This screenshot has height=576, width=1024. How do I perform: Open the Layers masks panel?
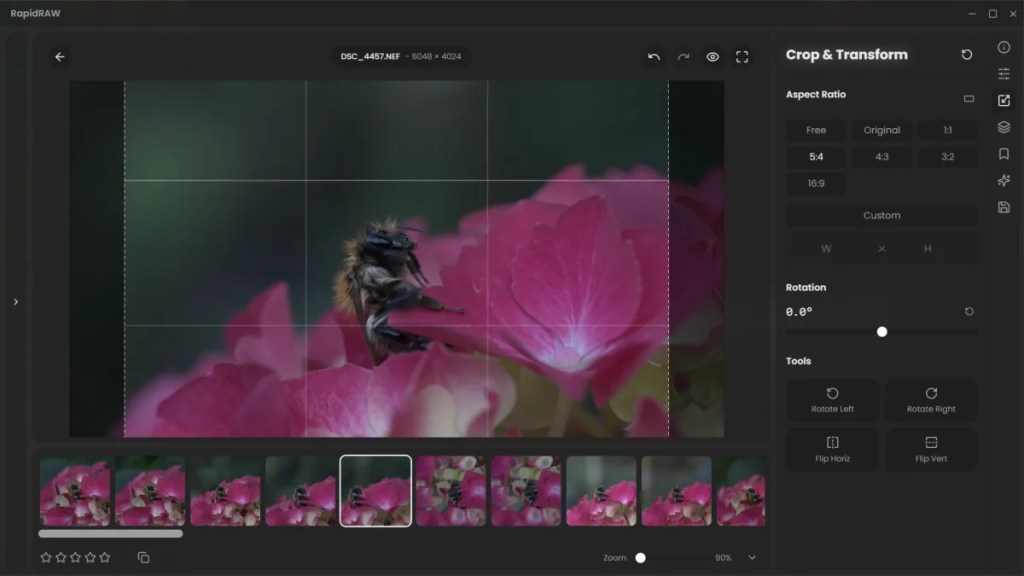click(1003, 127)
